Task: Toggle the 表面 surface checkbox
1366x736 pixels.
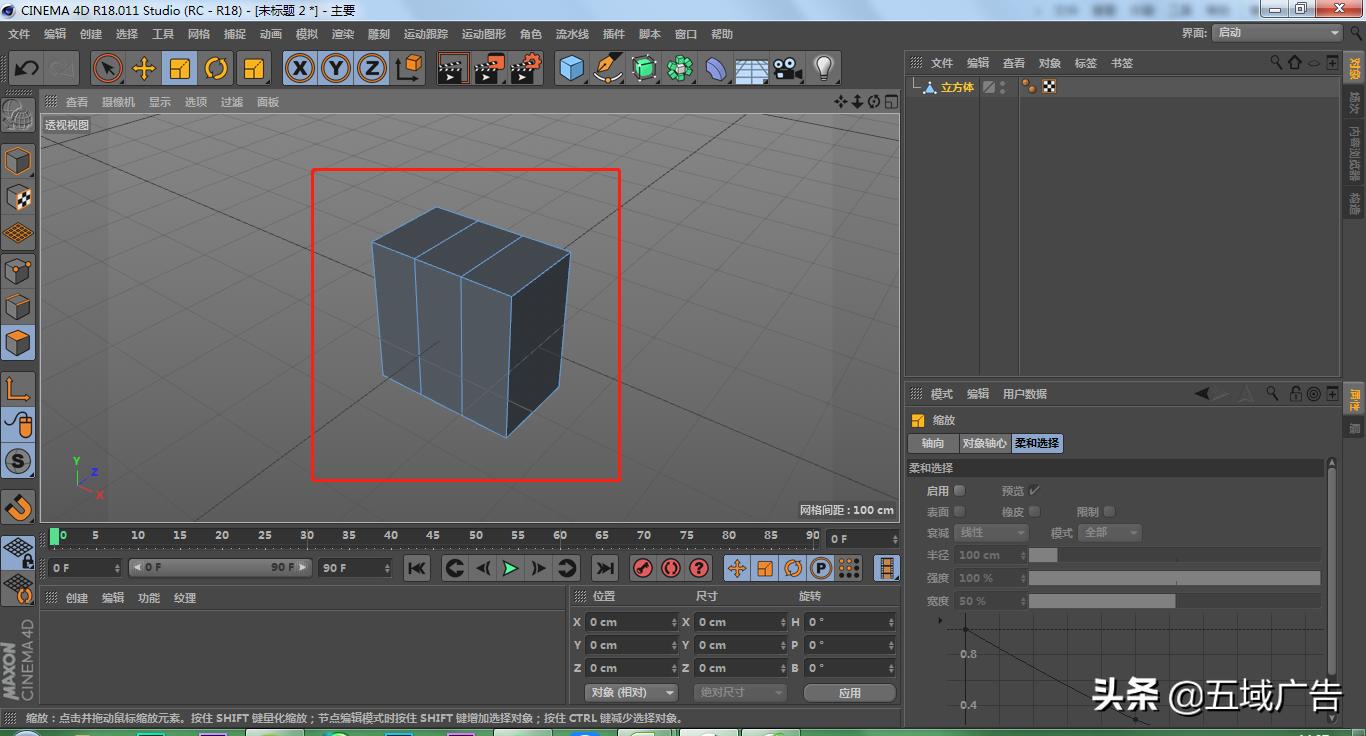Action: (x=961, y=511)
